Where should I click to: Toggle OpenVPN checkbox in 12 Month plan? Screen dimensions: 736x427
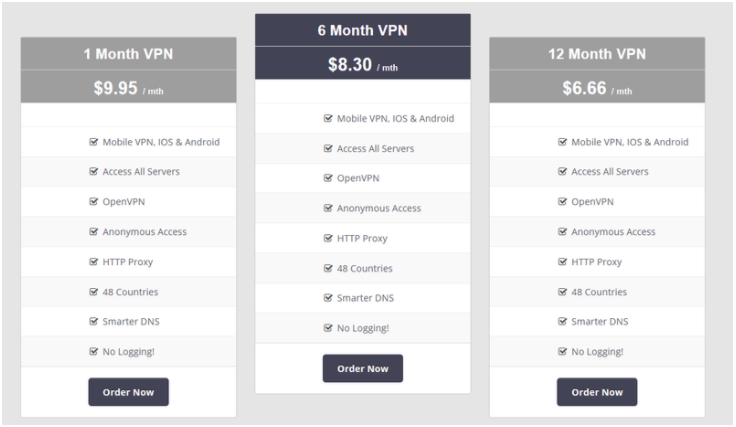[562, 201]
